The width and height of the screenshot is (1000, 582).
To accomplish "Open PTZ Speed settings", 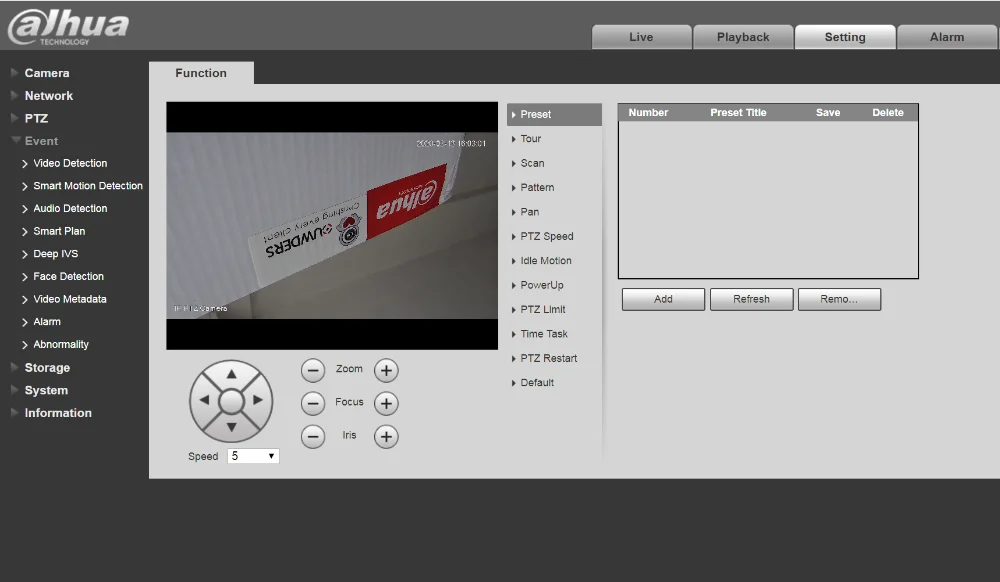I will (547, 236).
